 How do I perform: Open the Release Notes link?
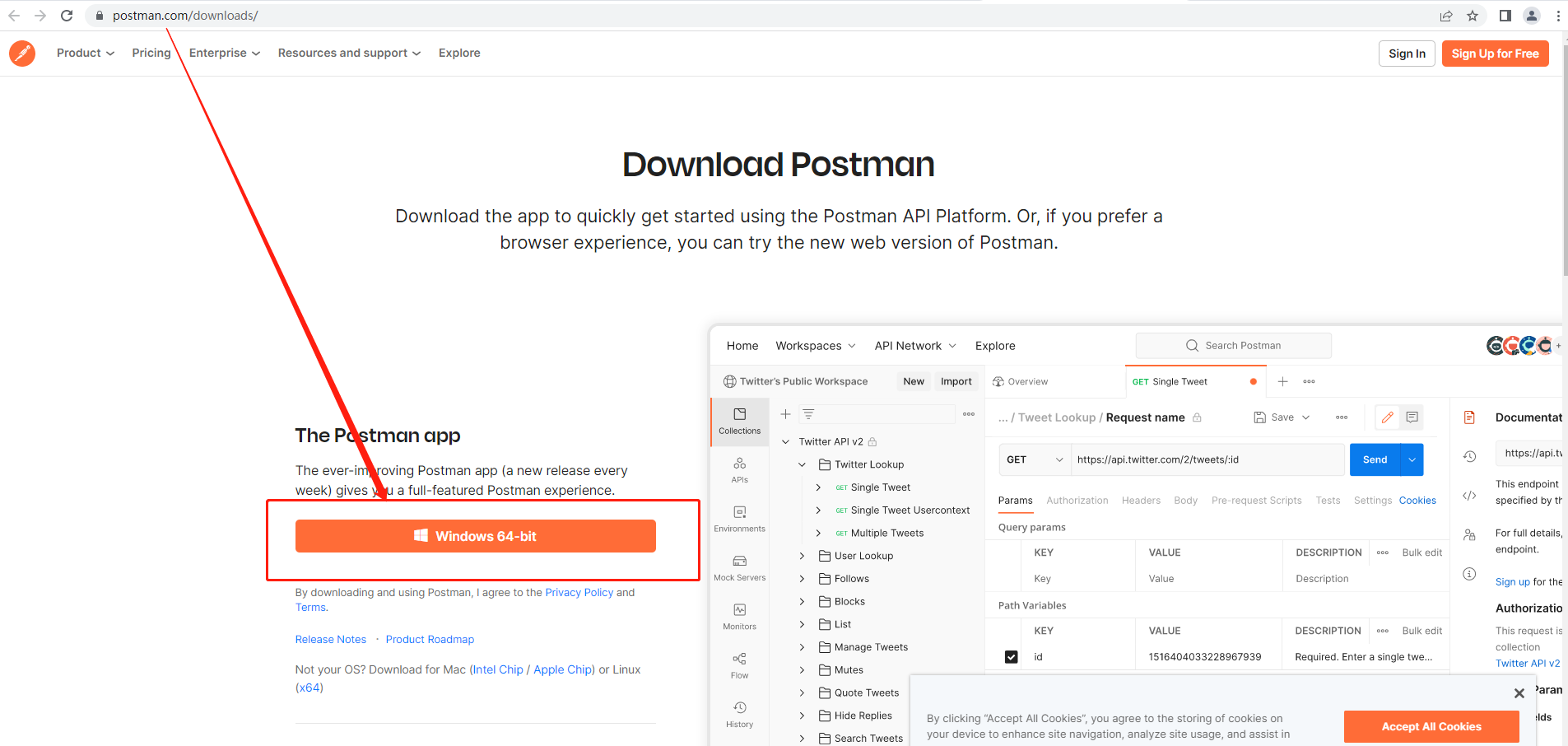[331, 640]
